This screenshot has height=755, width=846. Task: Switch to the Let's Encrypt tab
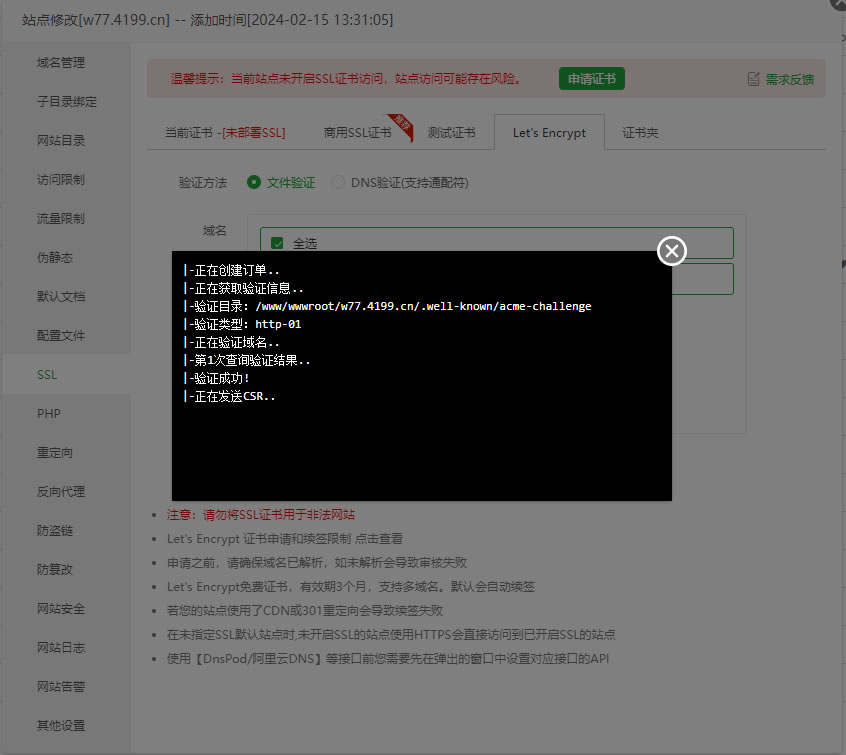549,131
